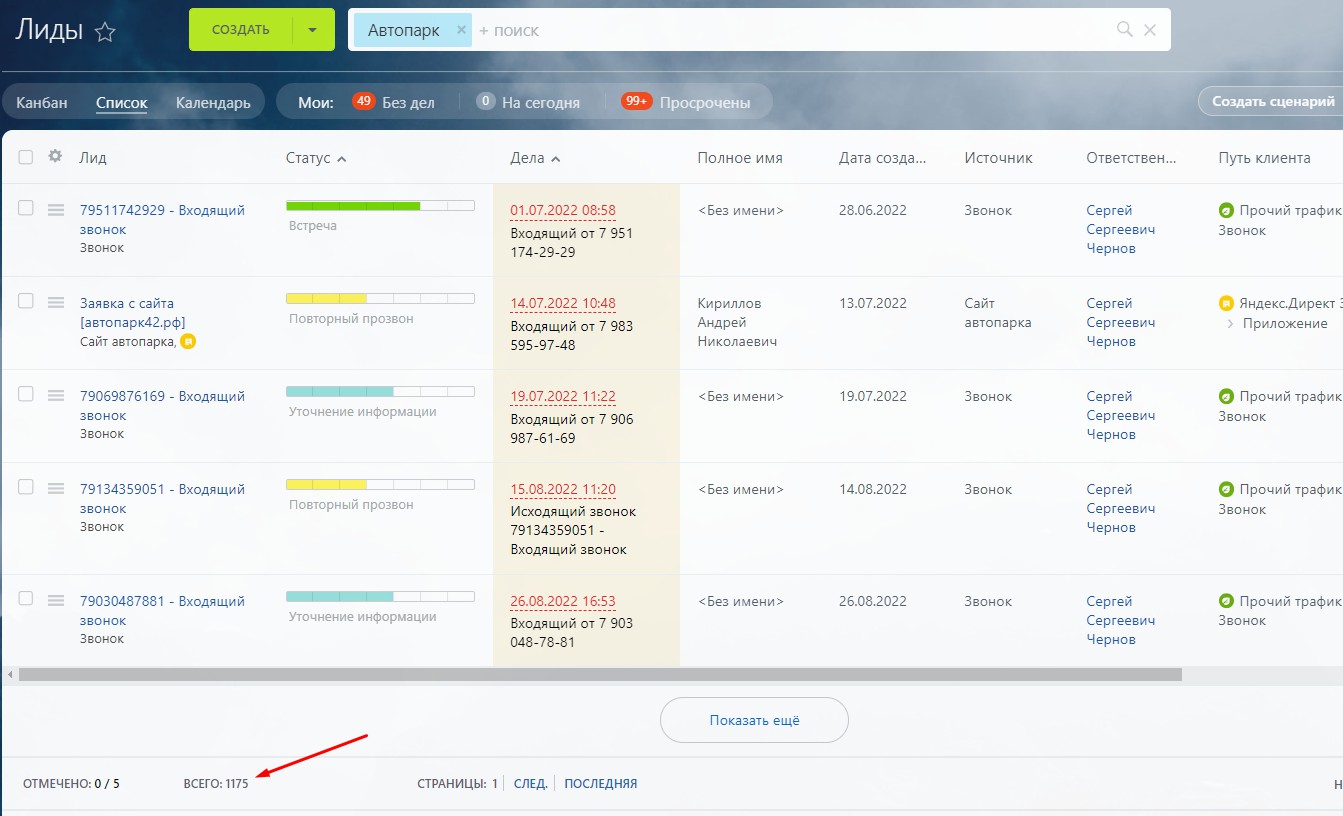Switch to Календарь view
This screenshot has width=1343, height=816.
point(213,102)
